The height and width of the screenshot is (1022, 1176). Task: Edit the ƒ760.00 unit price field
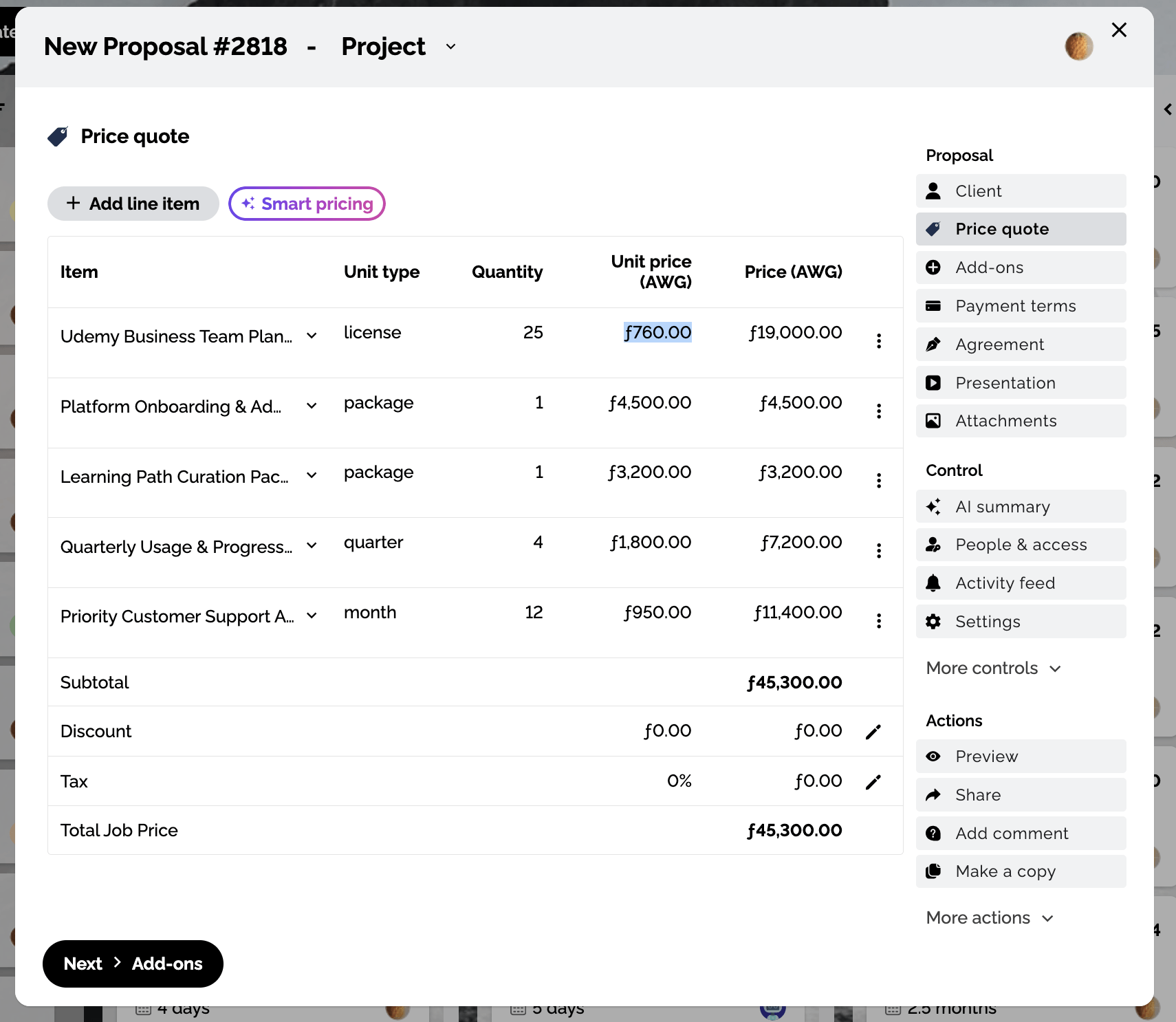pos(657,333)
